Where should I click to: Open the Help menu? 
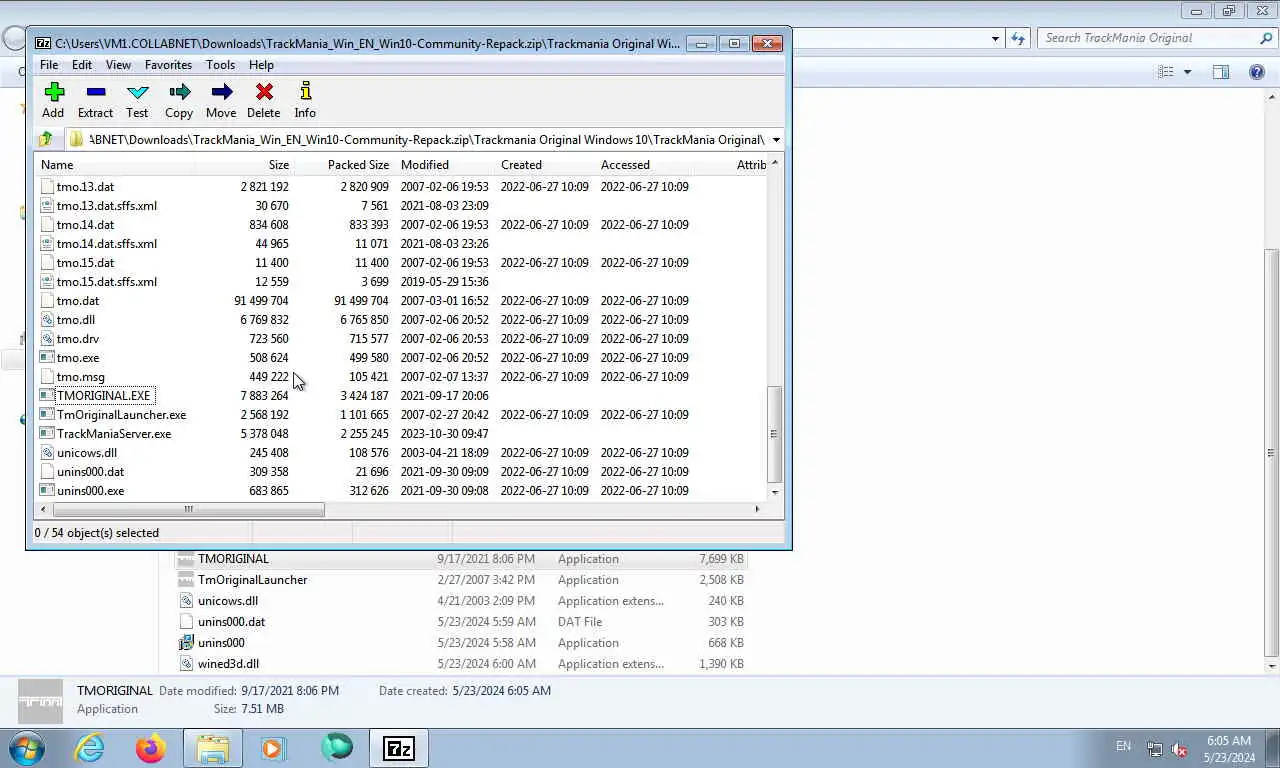click(x=261, y=65)
